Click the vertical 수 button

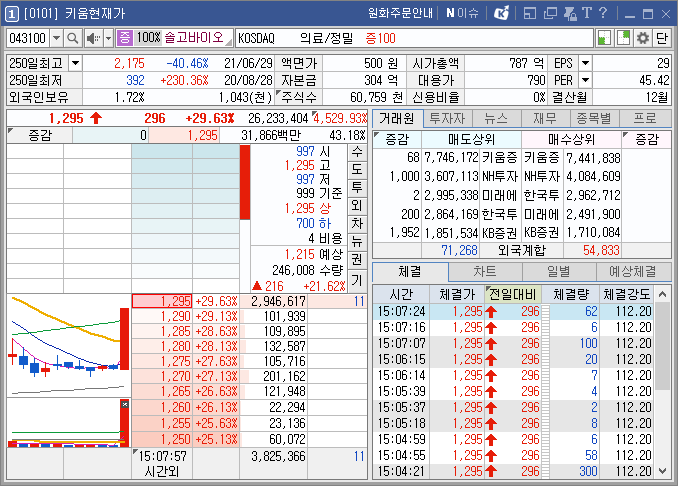[357, 152]
